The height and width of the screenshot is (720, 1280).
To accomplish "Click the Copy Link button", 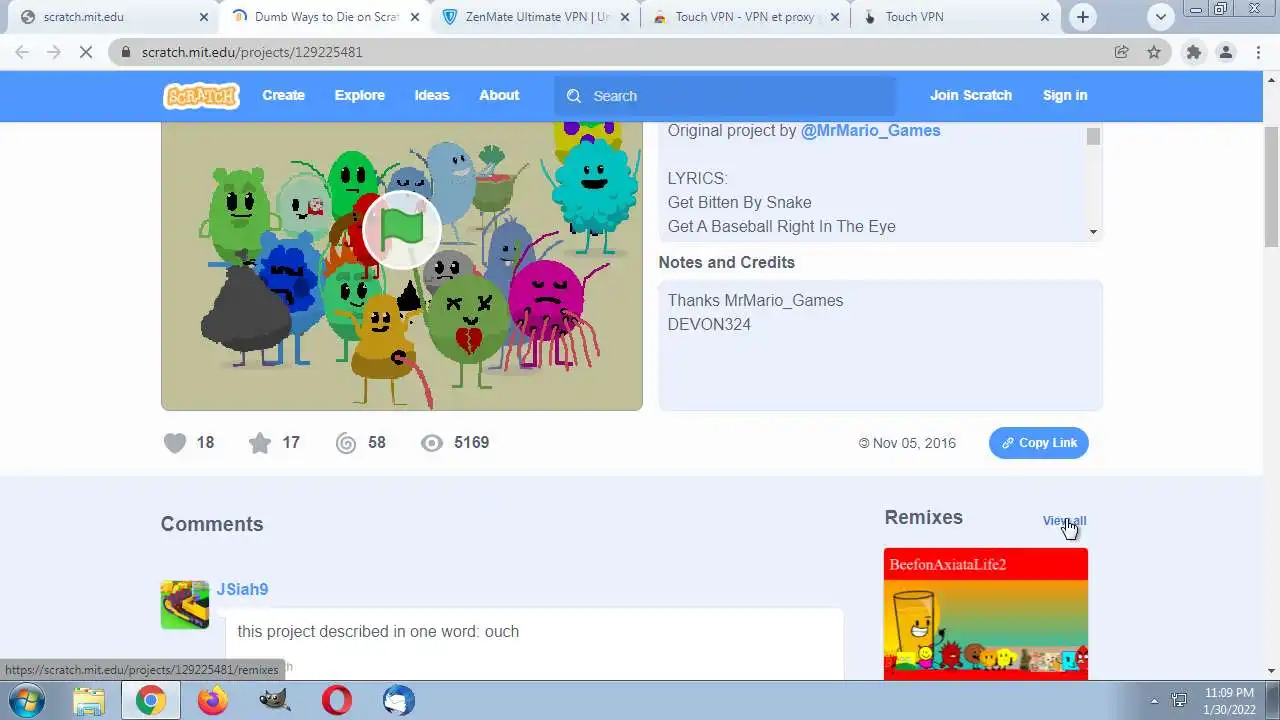I will click(1039, 443).
